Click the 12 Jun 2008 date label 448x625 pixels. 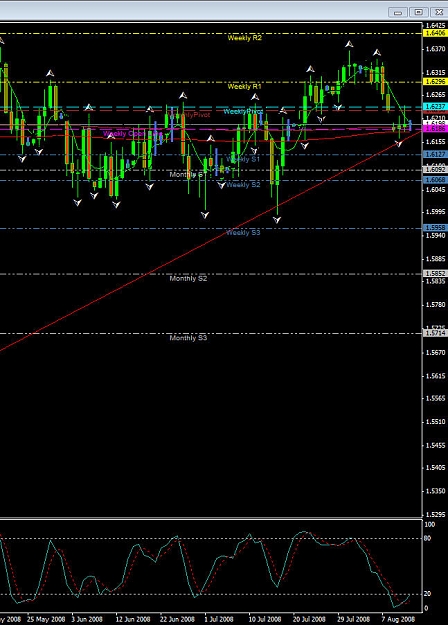point(133,619)
